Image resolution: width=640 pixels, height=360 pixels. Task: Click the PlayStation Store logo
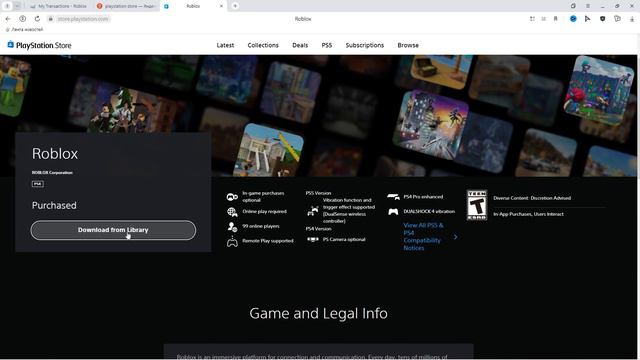click(x=39, y=45)
